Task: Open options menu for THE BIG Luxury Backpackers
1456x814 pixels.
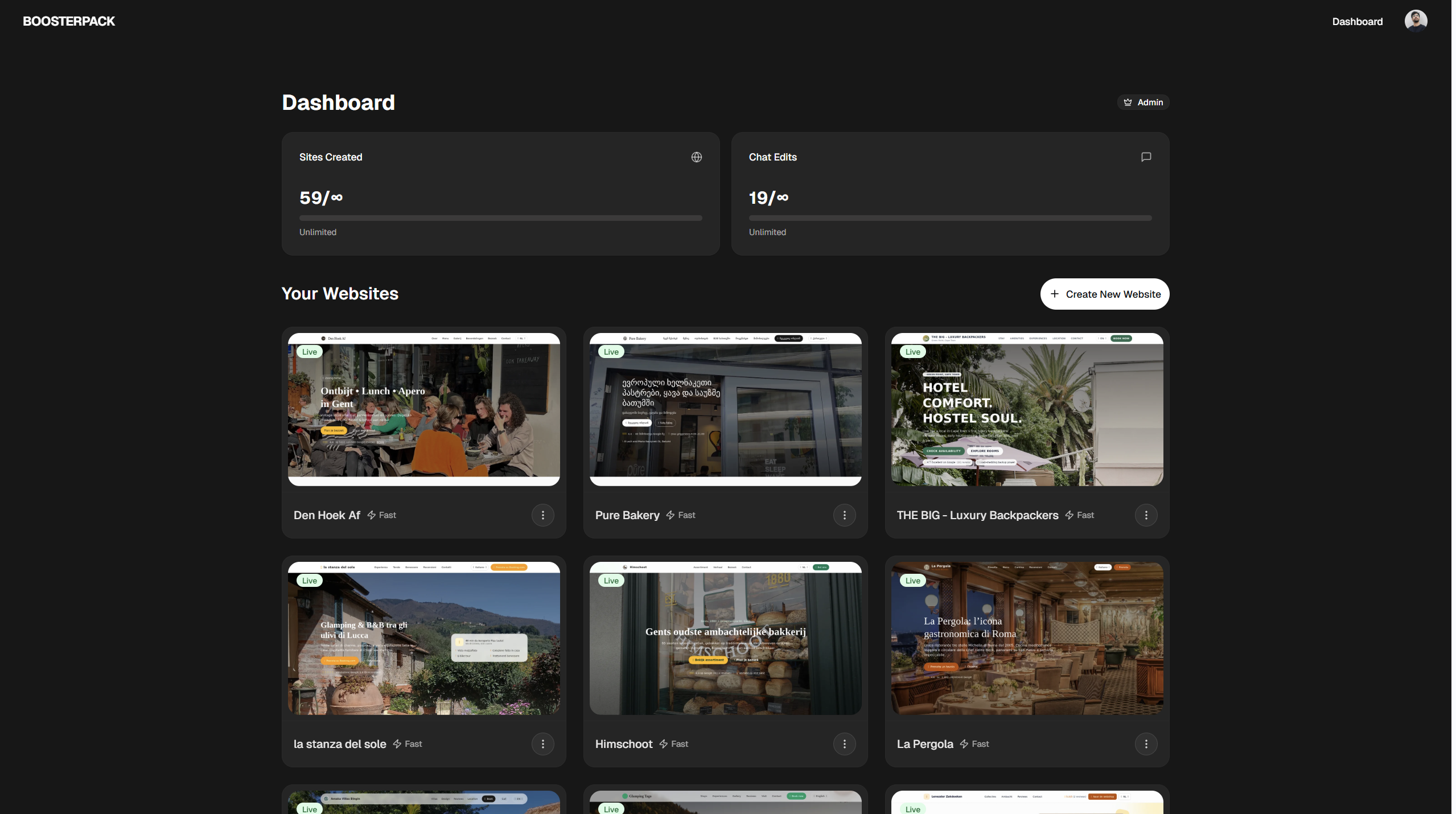Action: tap(1146, 515)
